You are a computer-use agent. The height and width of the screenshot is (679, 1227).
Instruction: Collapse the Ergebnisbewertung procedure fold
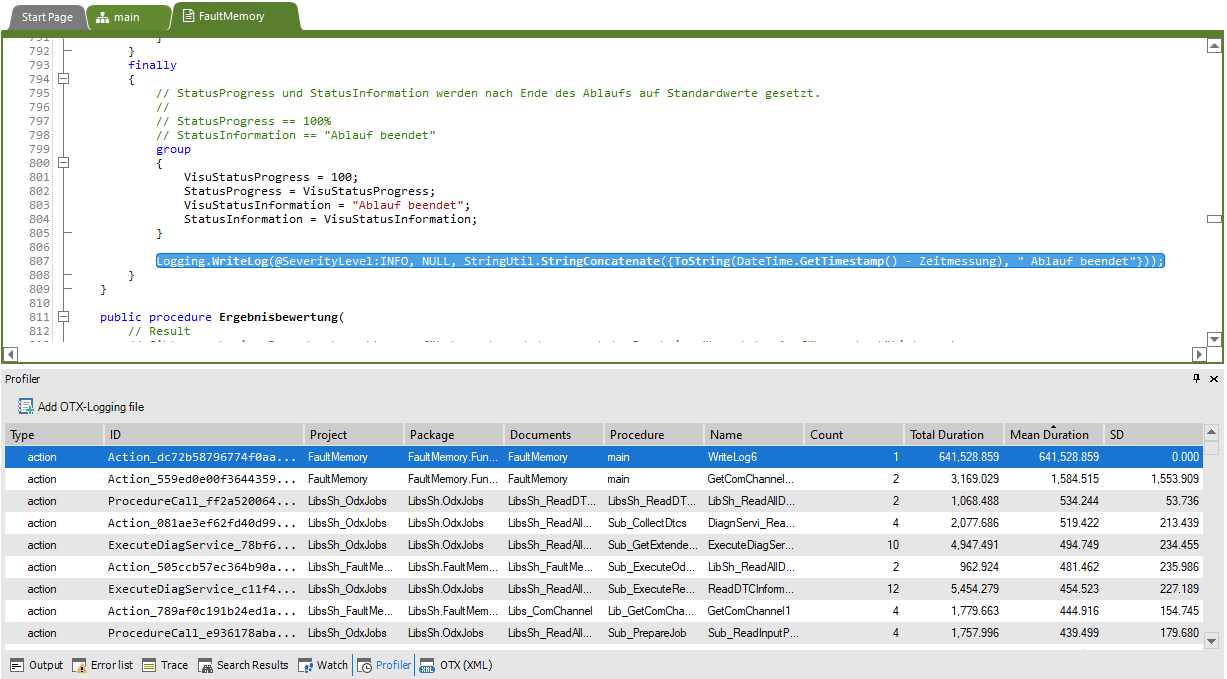(64, 316)
